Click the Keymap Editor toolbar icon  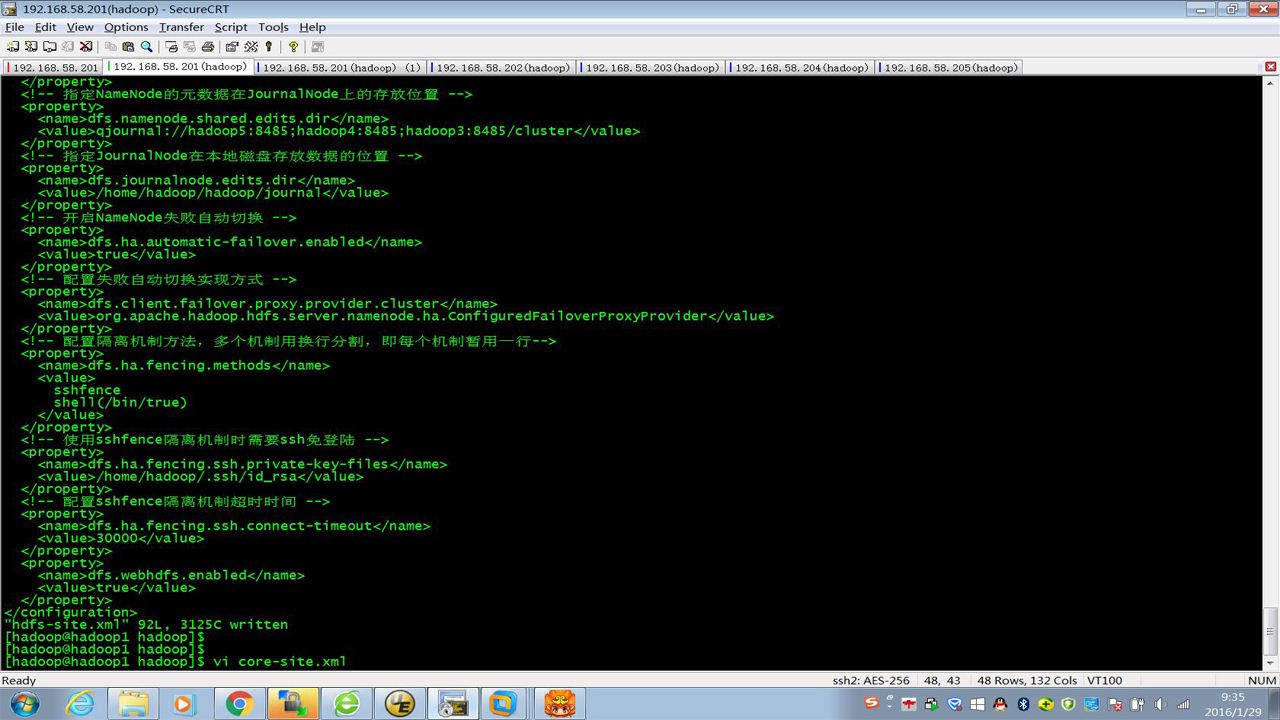click(250, 46)
